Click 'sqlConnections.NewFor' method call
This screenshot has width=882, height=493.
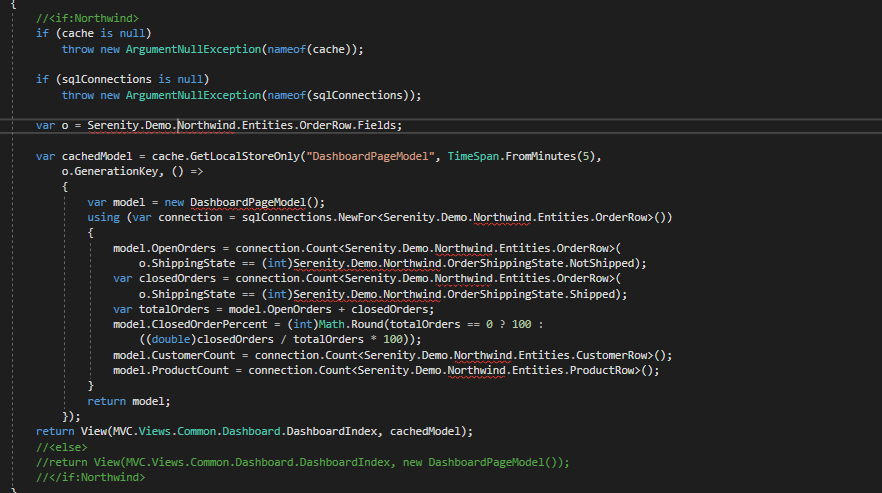coord(309,217)
